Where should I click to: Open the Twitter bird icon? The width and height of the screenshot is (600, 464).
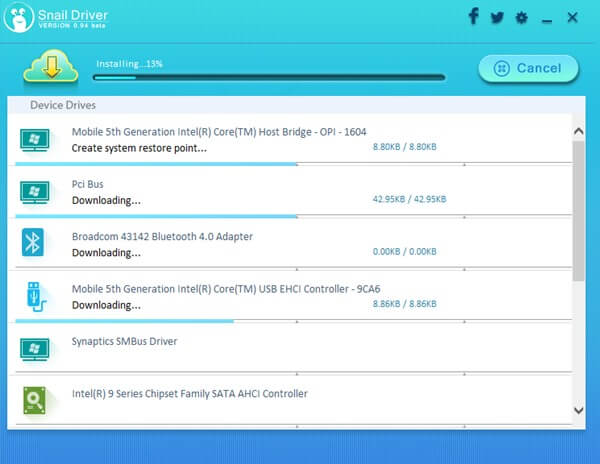pos(497,18)
